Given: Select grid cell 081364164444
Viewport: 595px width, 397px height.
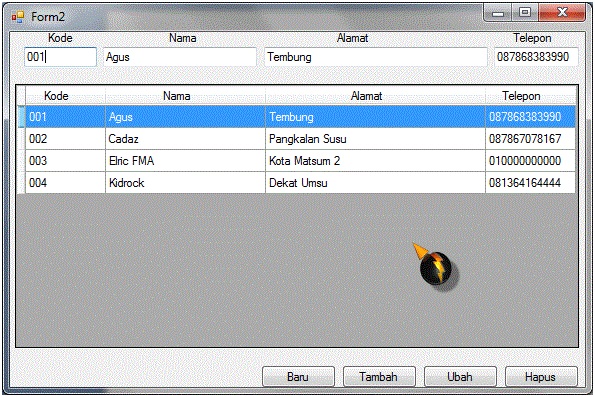Looking at the screenshot, I should tap(530, 183).
